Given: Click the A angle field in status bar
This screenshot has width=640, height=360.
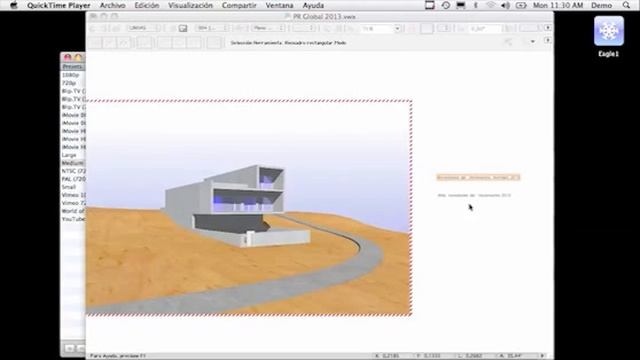Looking at the screenshot, I should tap(515, 356).
